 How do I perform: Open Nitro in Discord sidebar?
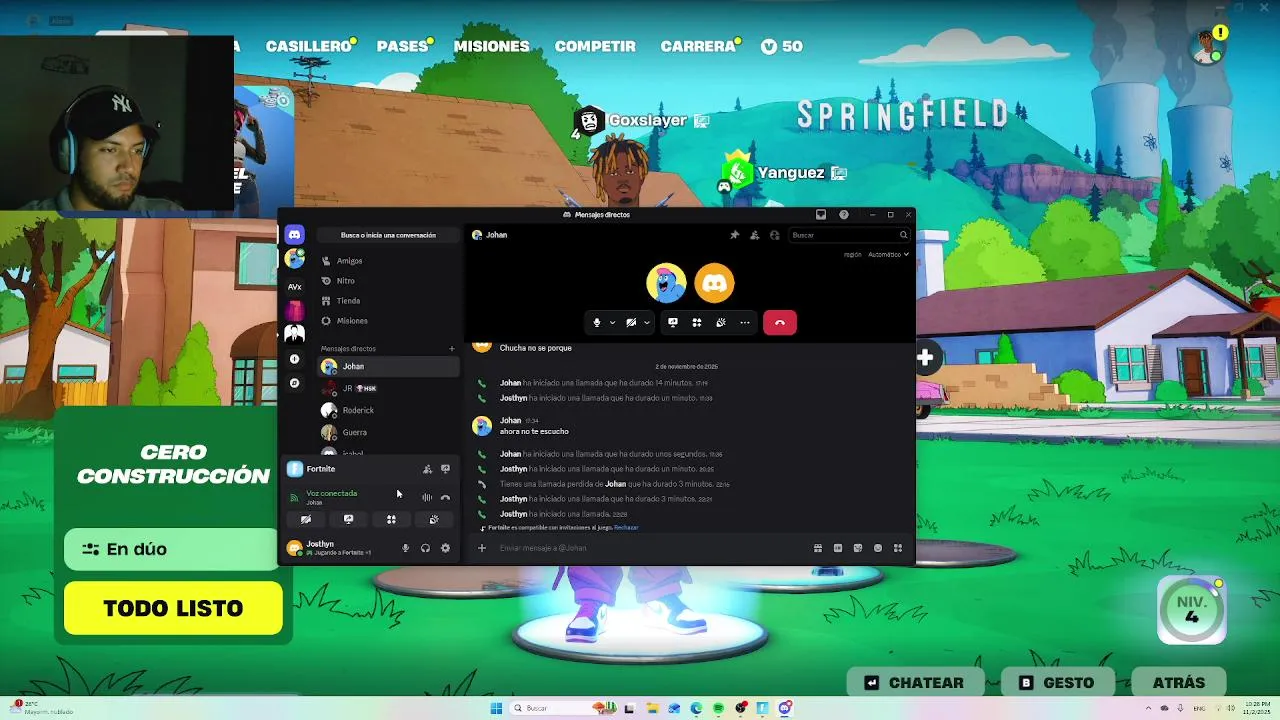(388, 281)
